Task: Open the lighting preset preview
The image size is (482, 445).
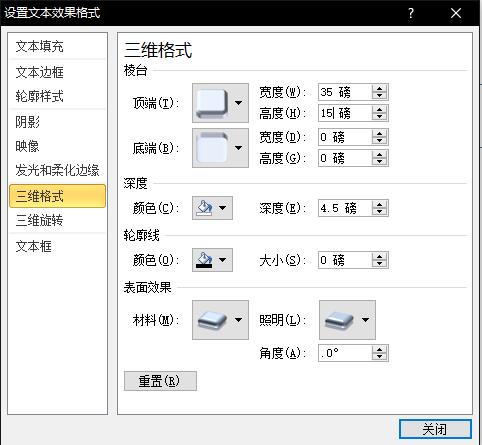Action: click(339, 320)
